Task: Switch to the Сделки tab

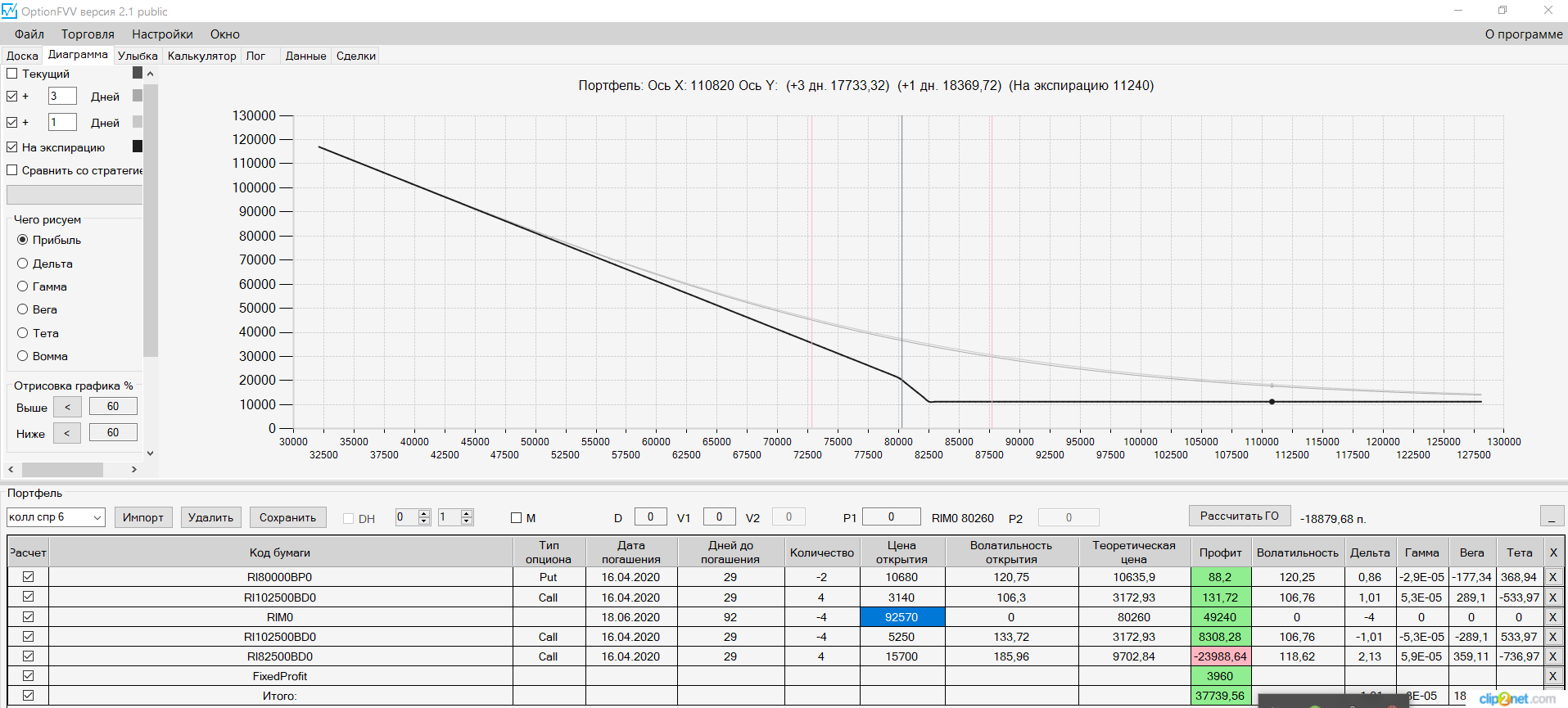Action: 356,56
